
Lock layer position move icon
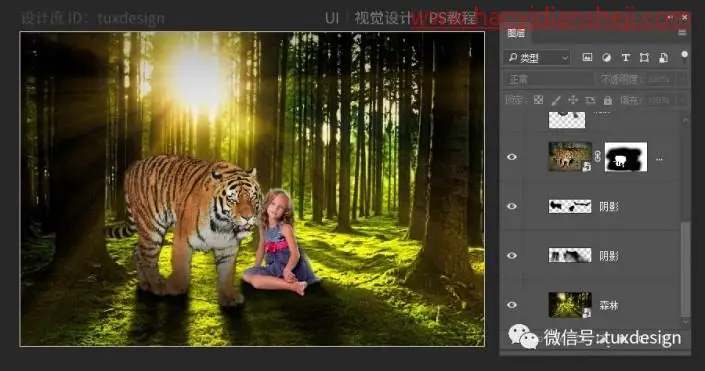click(x=572, y=100)
